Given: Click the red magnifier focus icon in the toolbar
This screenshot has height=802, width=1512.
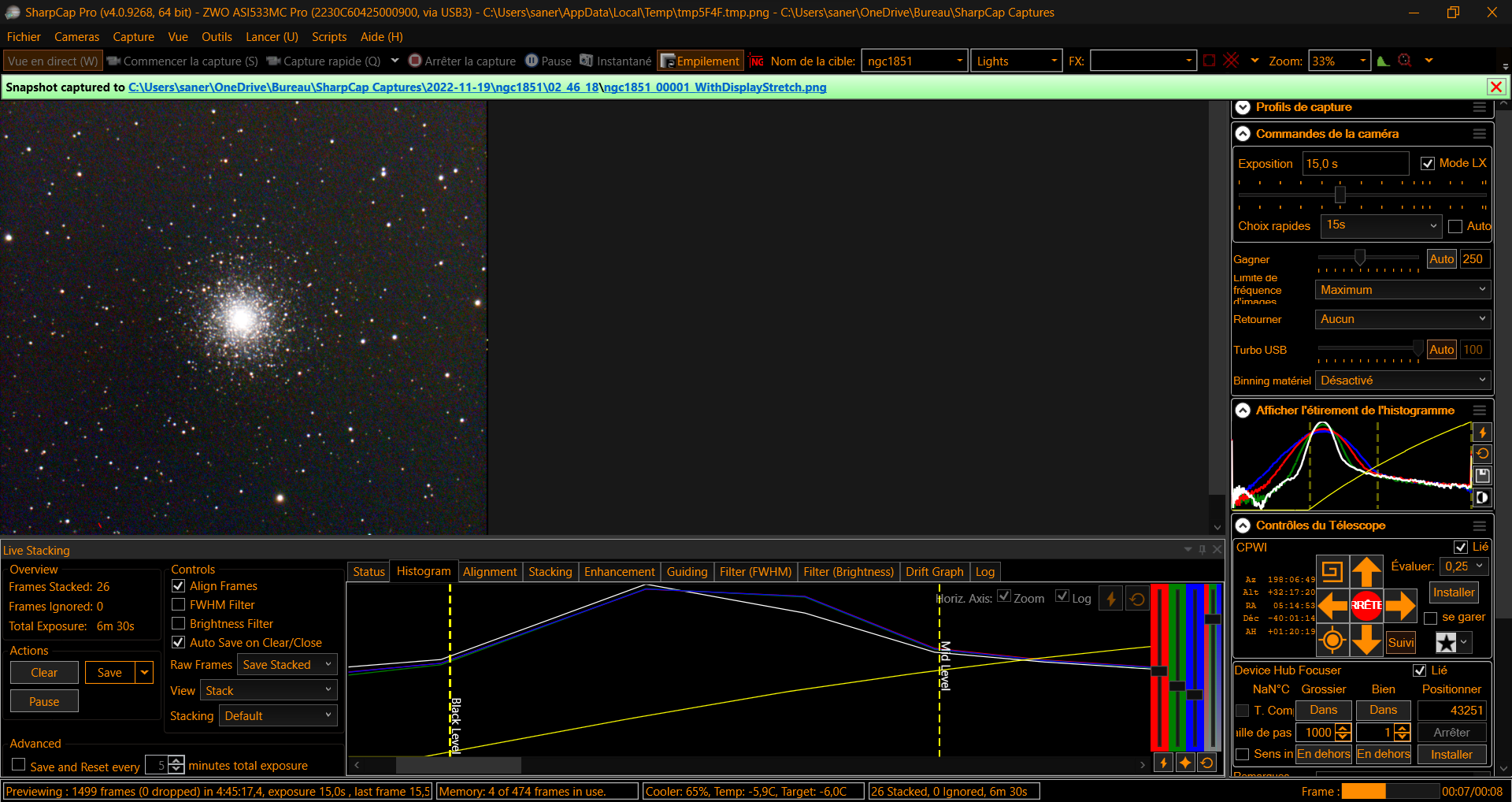Looking at the screenshot, I should pyautogui.click(x=1404, y=61).
